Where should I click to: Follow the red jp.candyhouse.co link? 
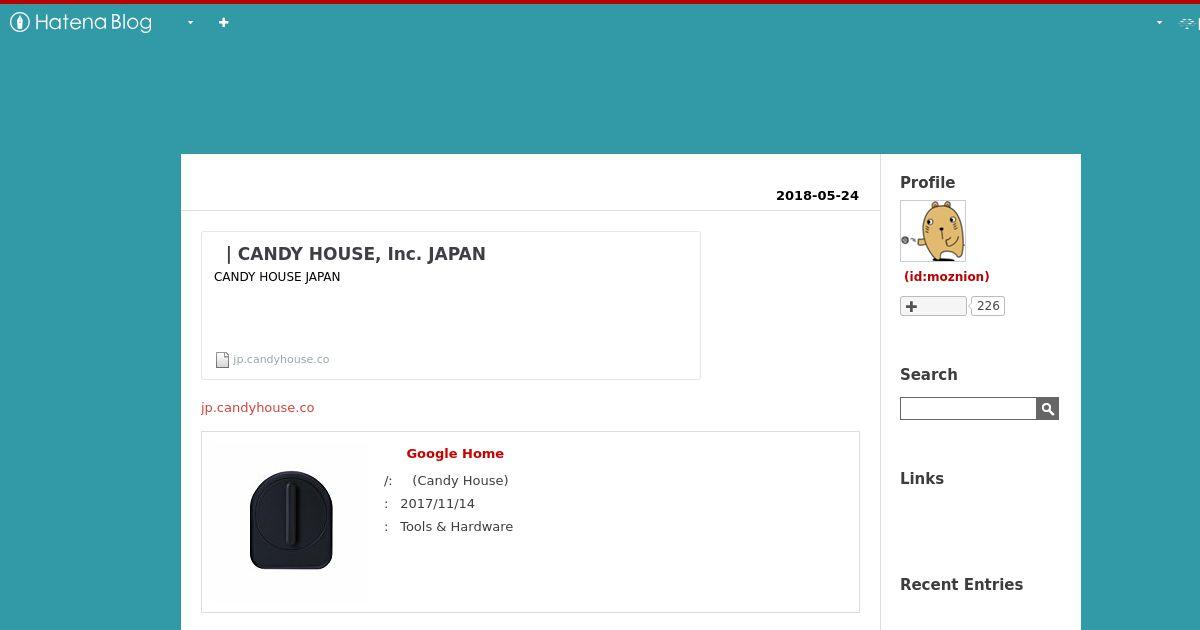pyautogui.click(x=257, y=408)
